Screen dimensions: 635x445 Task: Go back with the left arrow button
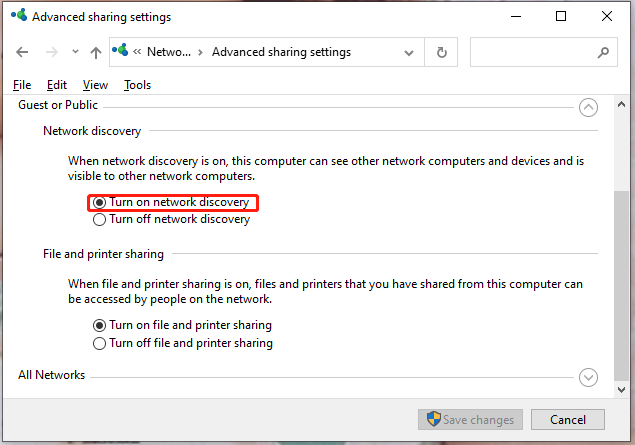(x=22, y=52)
